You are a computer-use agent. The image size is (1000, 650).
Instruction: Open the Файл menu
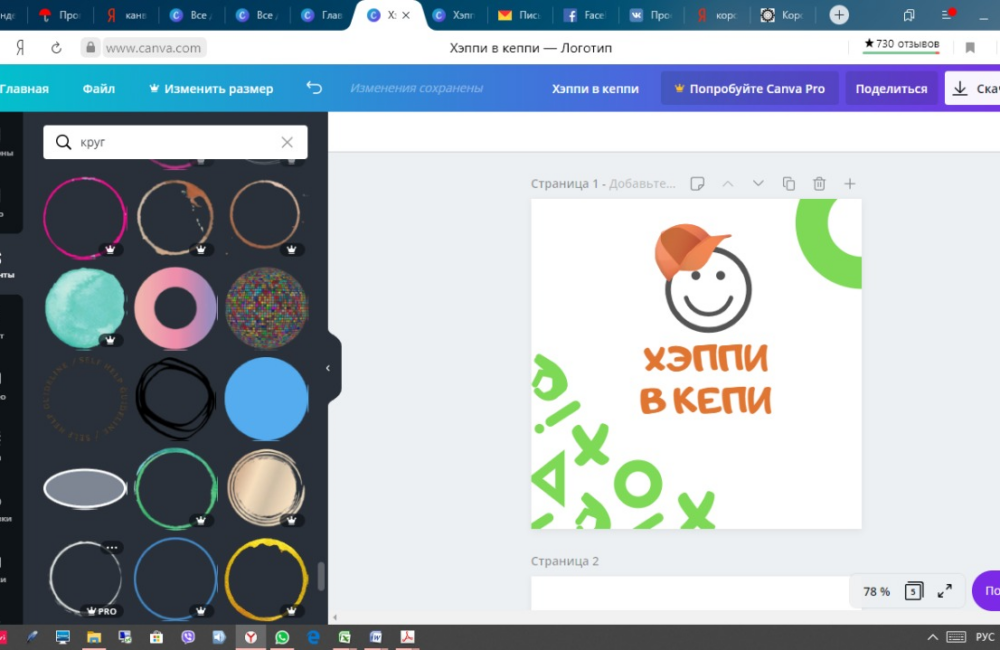click(x=99, y=89)
